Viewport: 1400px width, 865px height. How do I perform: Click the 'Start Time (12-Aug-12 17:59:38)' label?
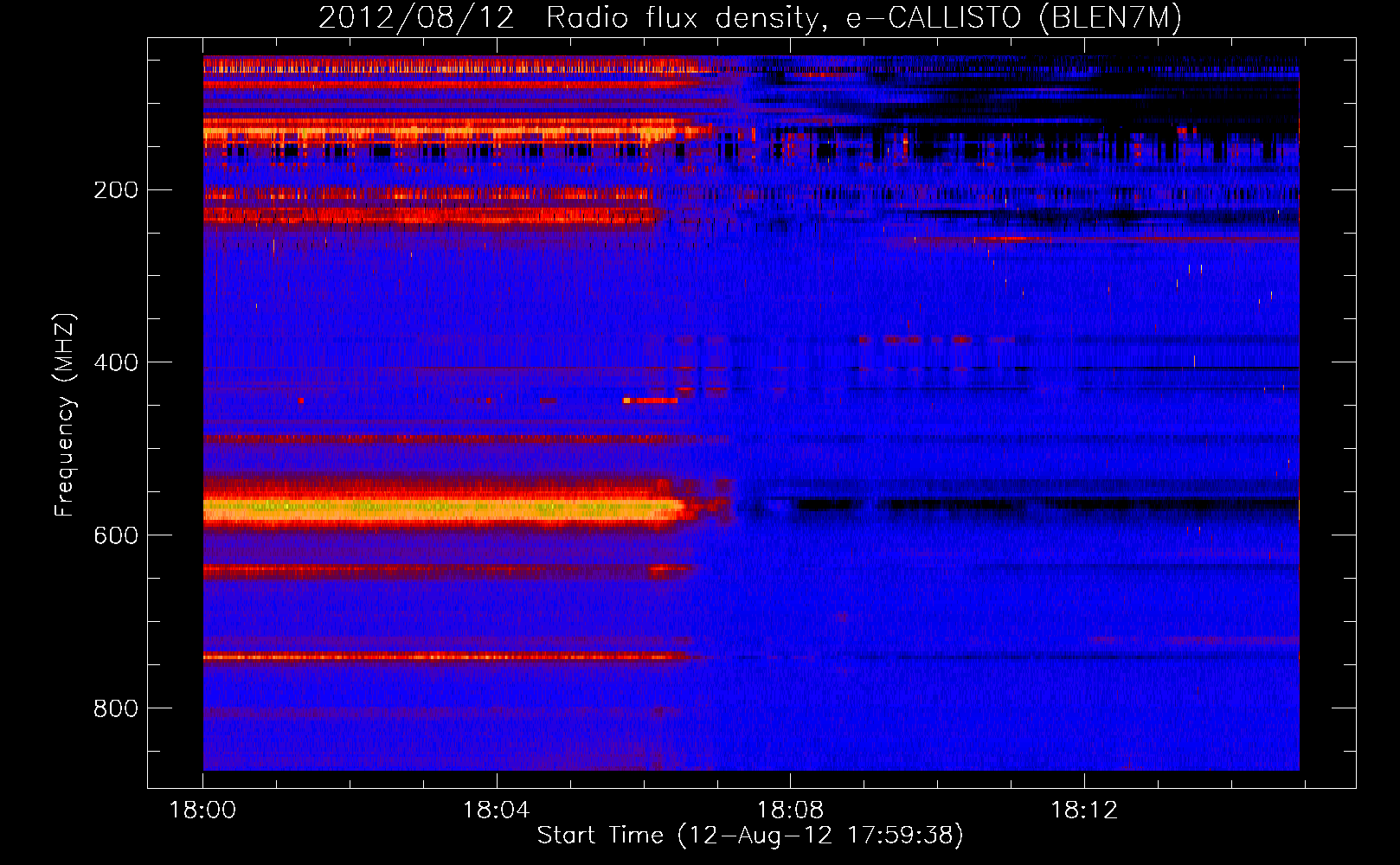pyautogui.click(x=750, y=835)
